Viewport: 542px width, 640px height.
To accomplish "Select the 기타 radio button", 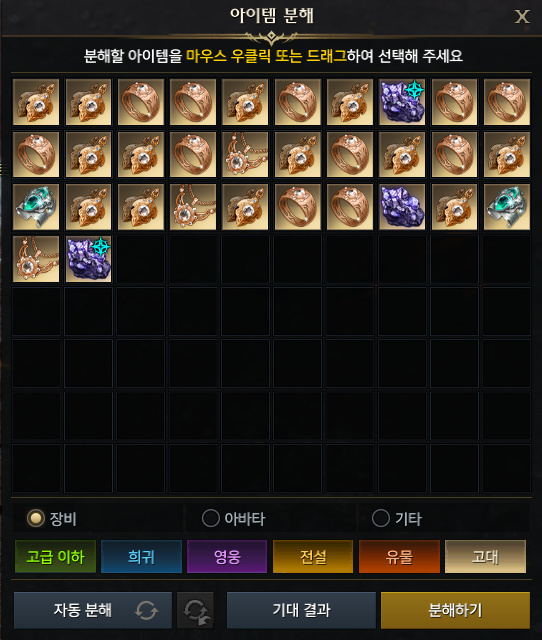I will pos(380,518).
